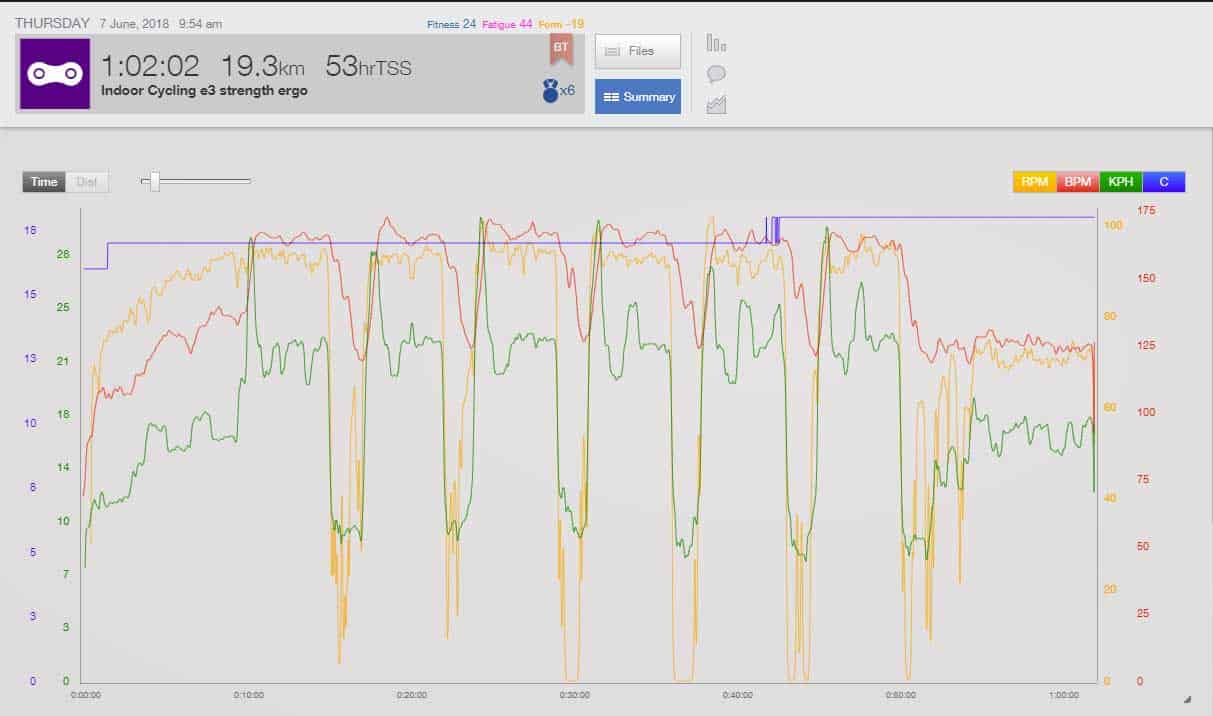Click the 53 hrTSS value
This screenshot has width=1213, height=716.
(x=369, y=66)
